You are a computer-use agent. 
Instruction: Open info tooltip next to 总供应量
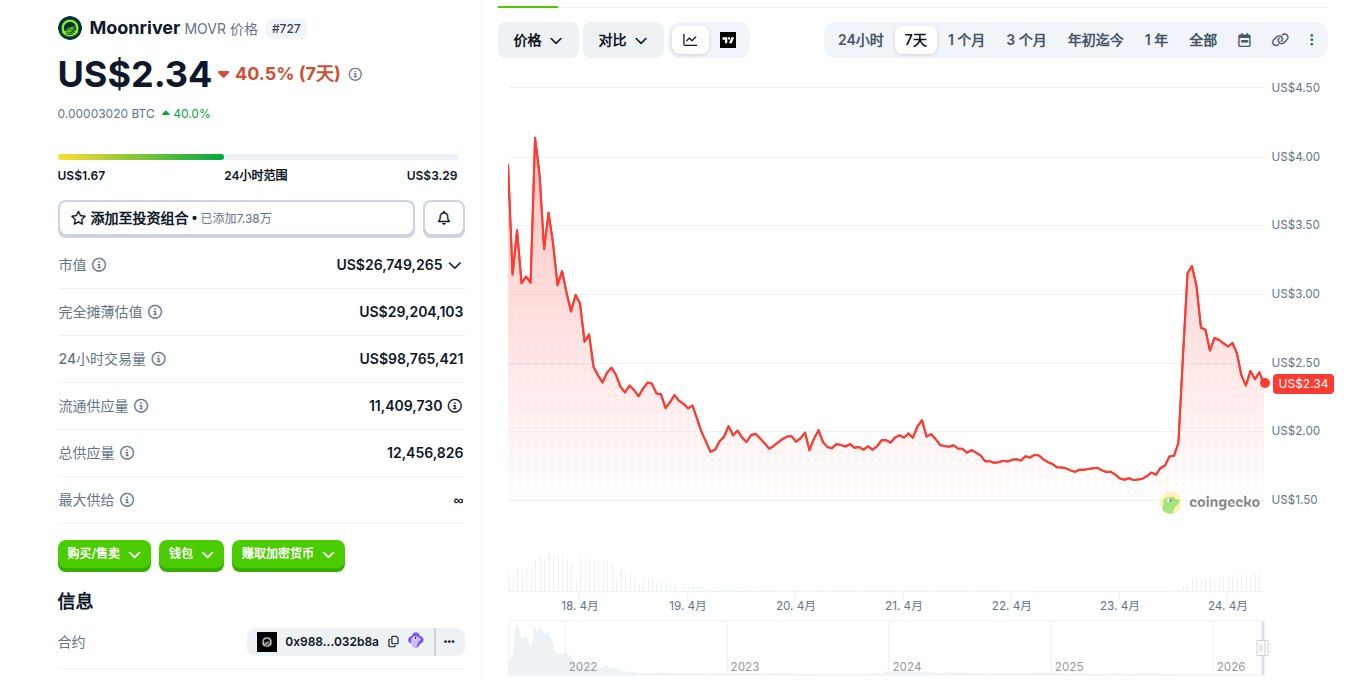(x=127, y=453)
